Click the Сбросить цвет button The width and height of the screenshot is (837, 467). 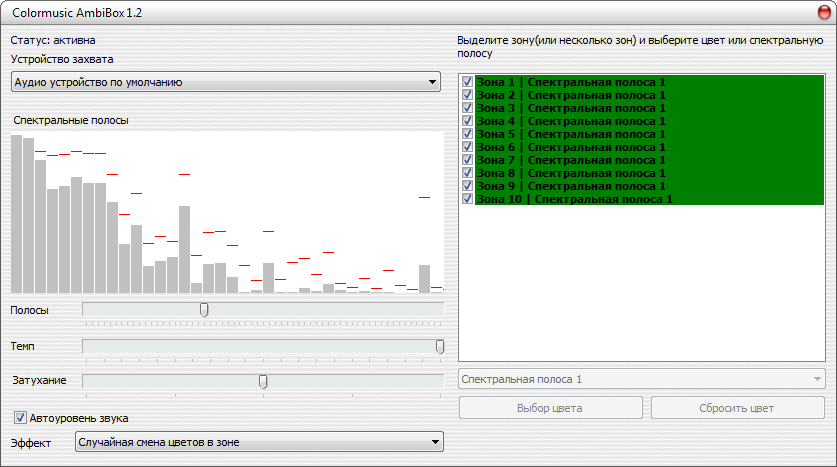point(737,408)
